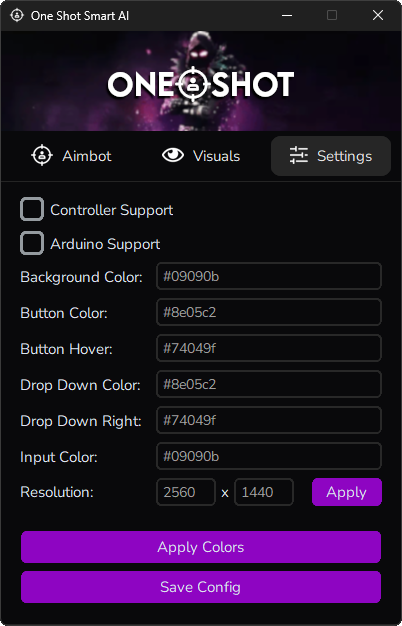Click the eye icon on the Visuals tab
The width and height of the screenshot is (402, 626).
pyautogui.click(x=173, y=155)
